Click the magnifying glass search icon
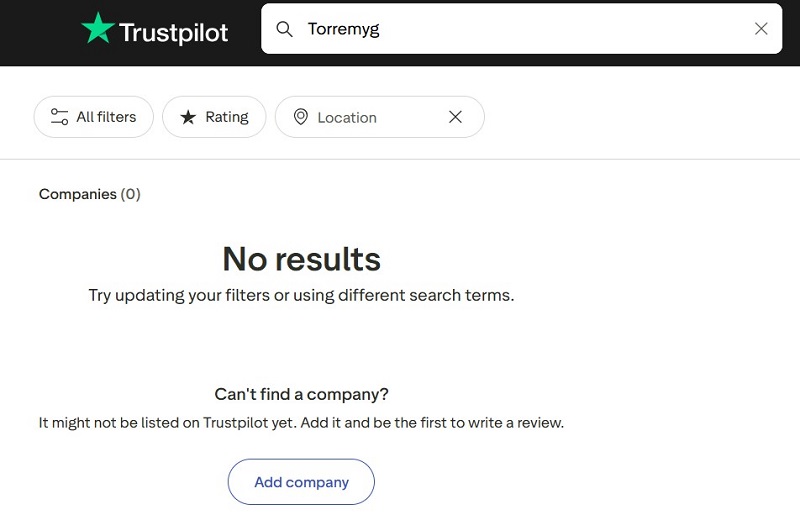Screen dimensions: 800x520 click(285, 29)
